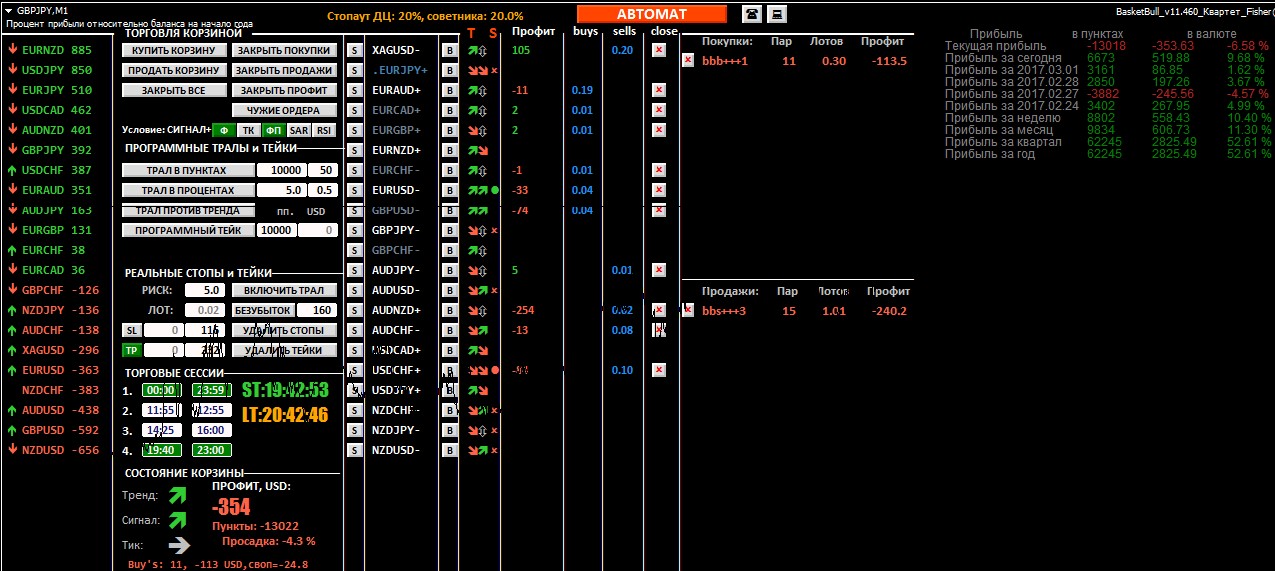
Task: Click ПРОГРАММНЫЙ ТЕЙК button
Action: pyautogui.click(x=187, y=230)
